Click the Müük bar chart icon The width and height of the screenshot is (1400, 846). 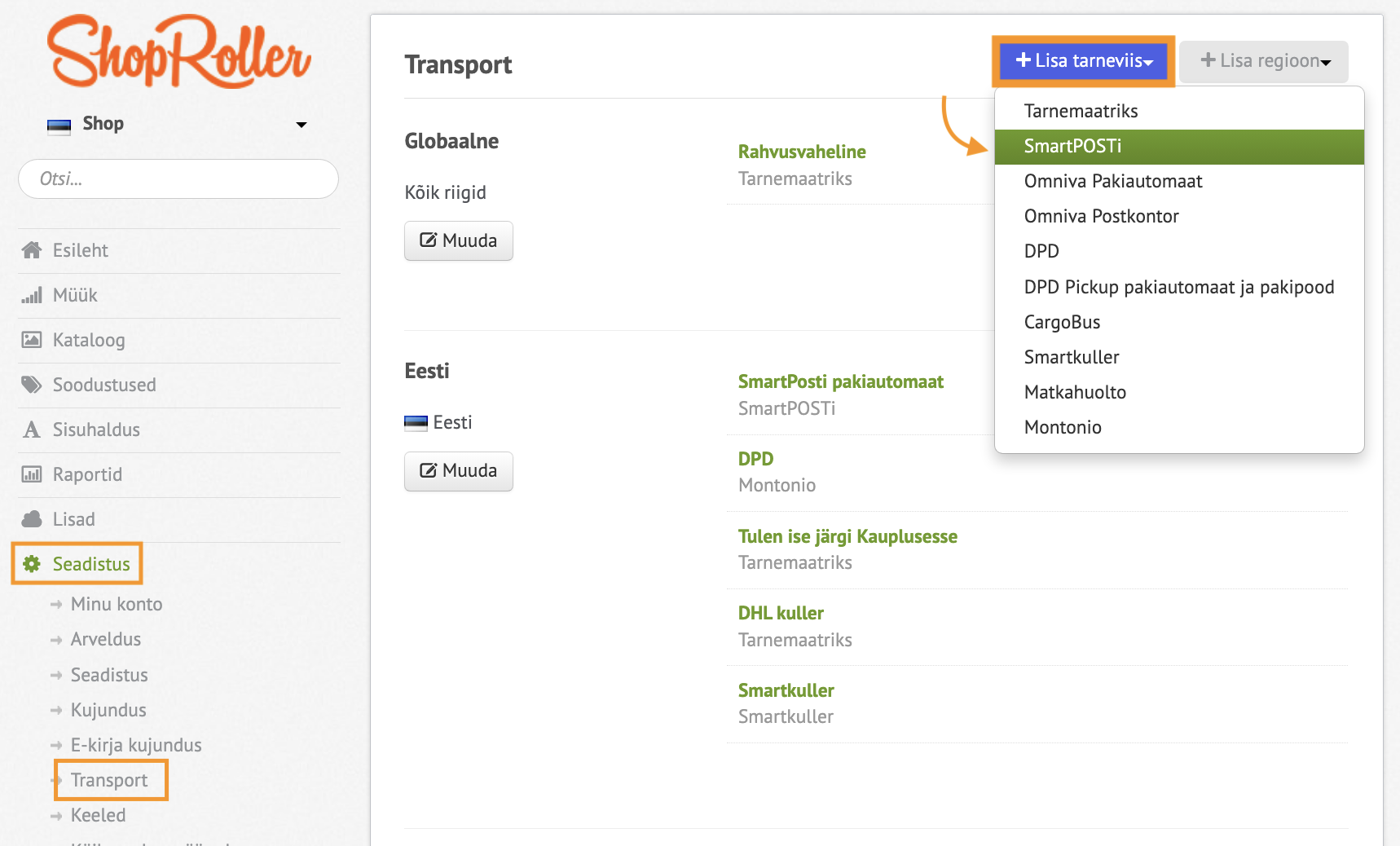(x=32, y=295)
